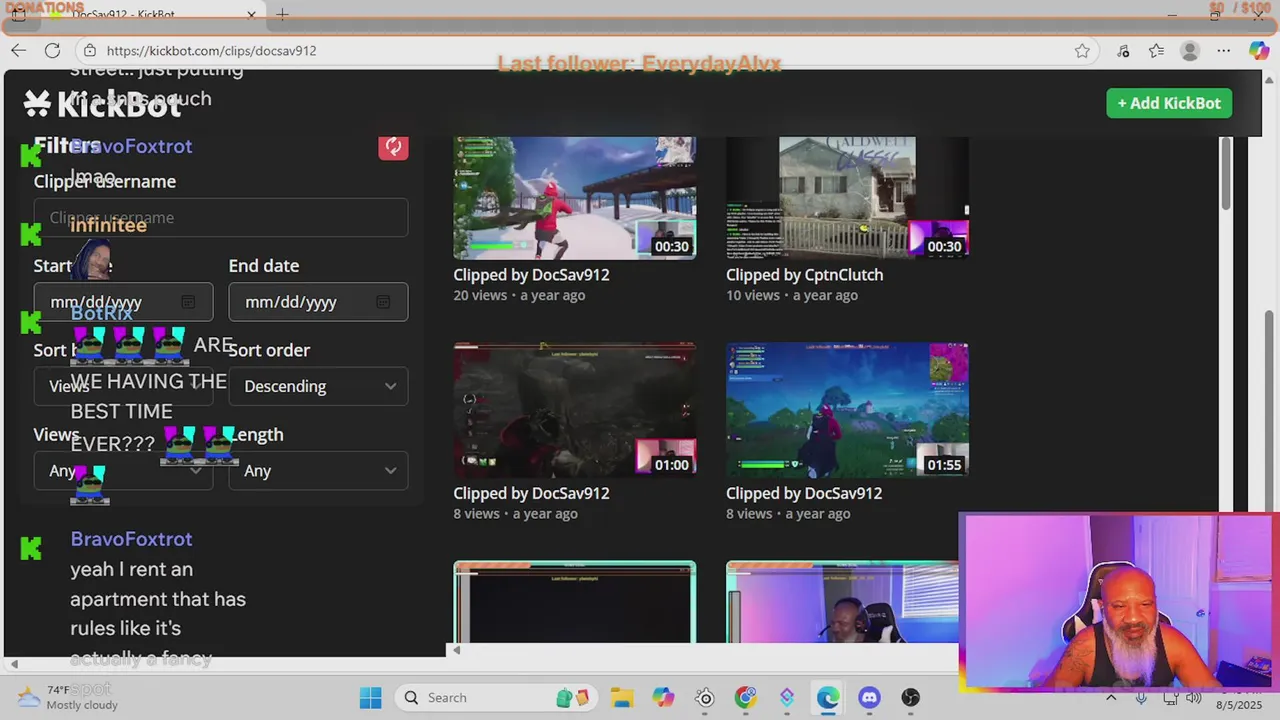Viewport: 1280px width, 720px height.
Task: Open a new browser tab
Action: coord(283,14)
